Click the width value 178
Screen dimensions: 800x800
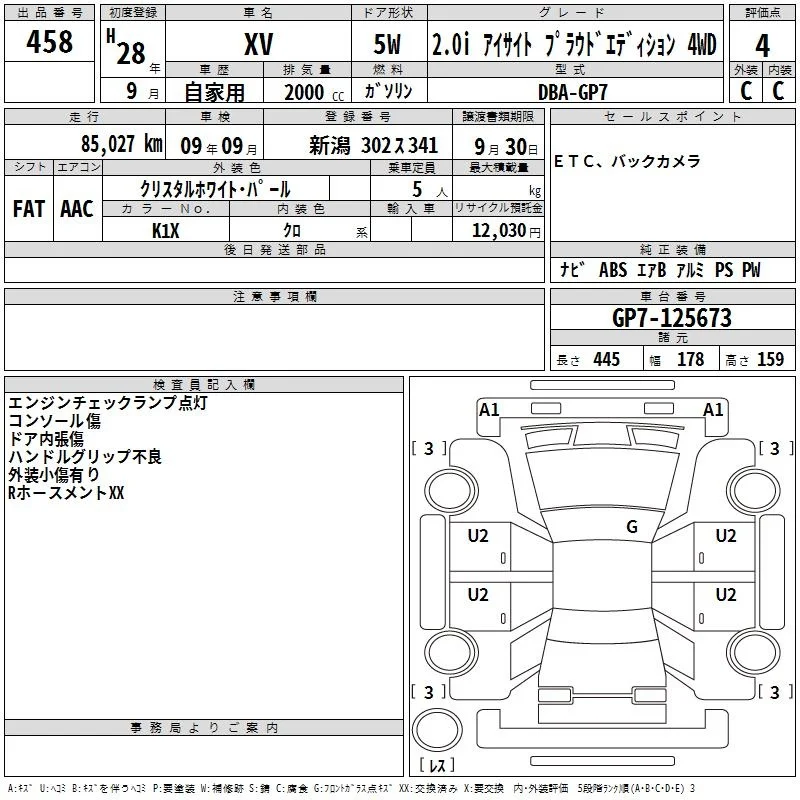tap(690, 359)
